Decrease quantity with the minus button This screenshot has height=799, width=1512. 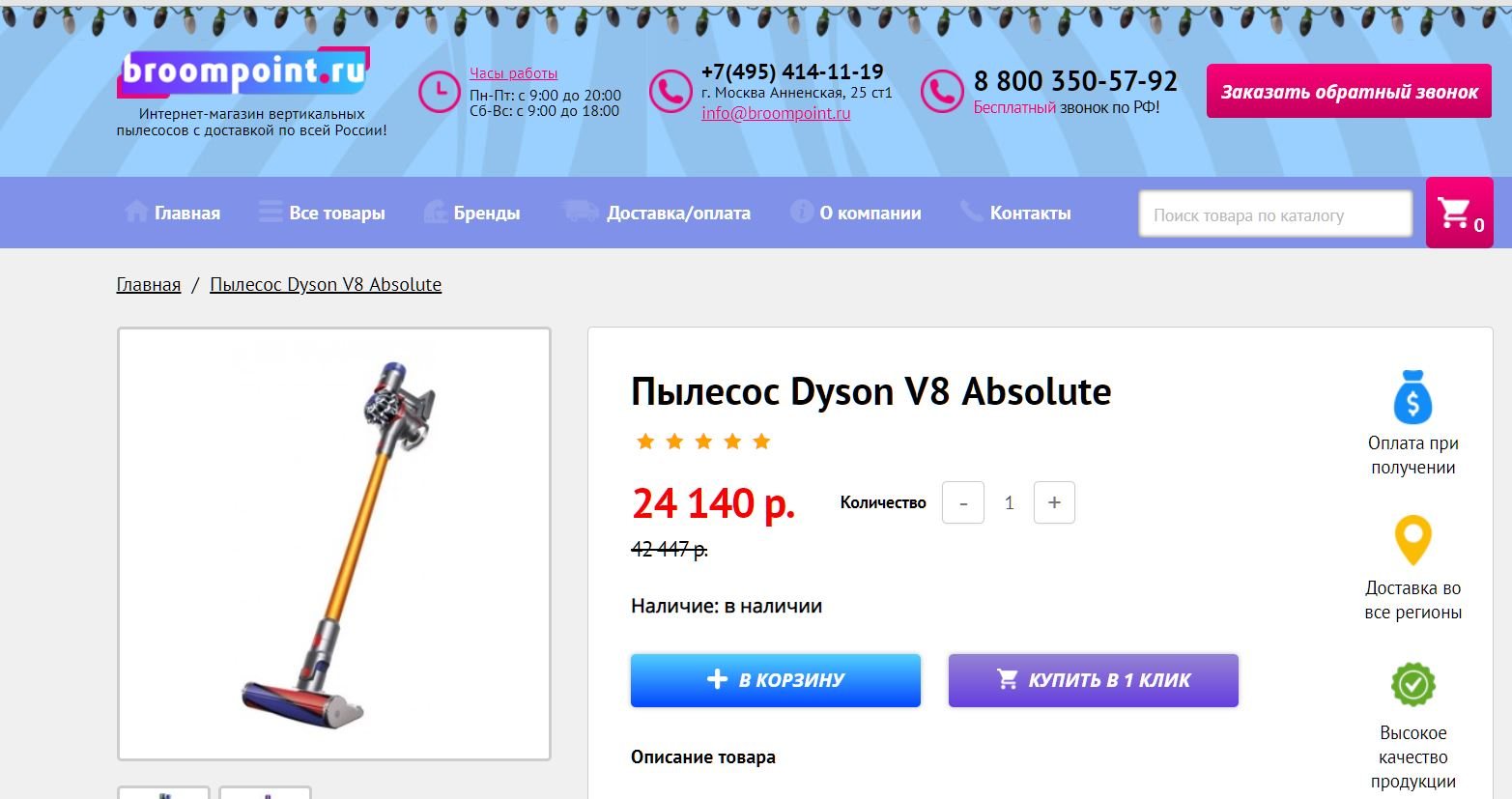pos(963,502)
